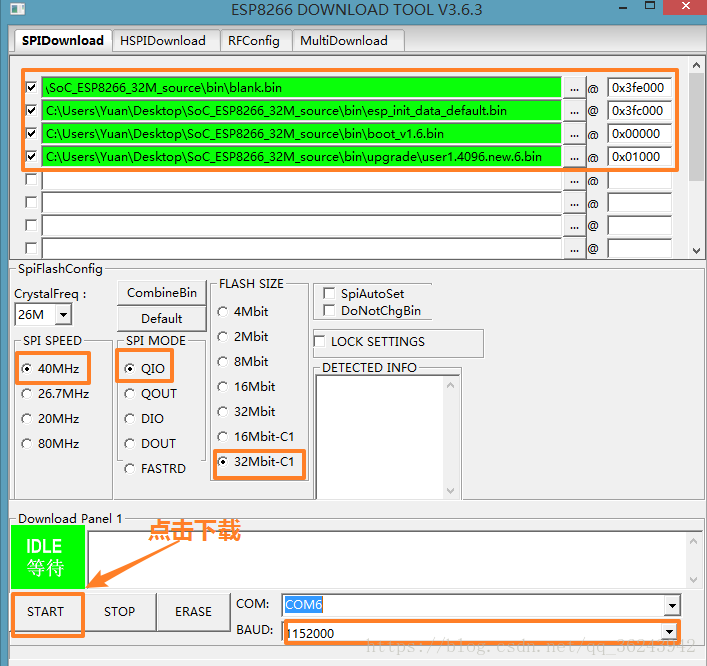Open the CrystalFreq 26M dropdown
The height and width of the screenshot is (666, 707).
64,314
